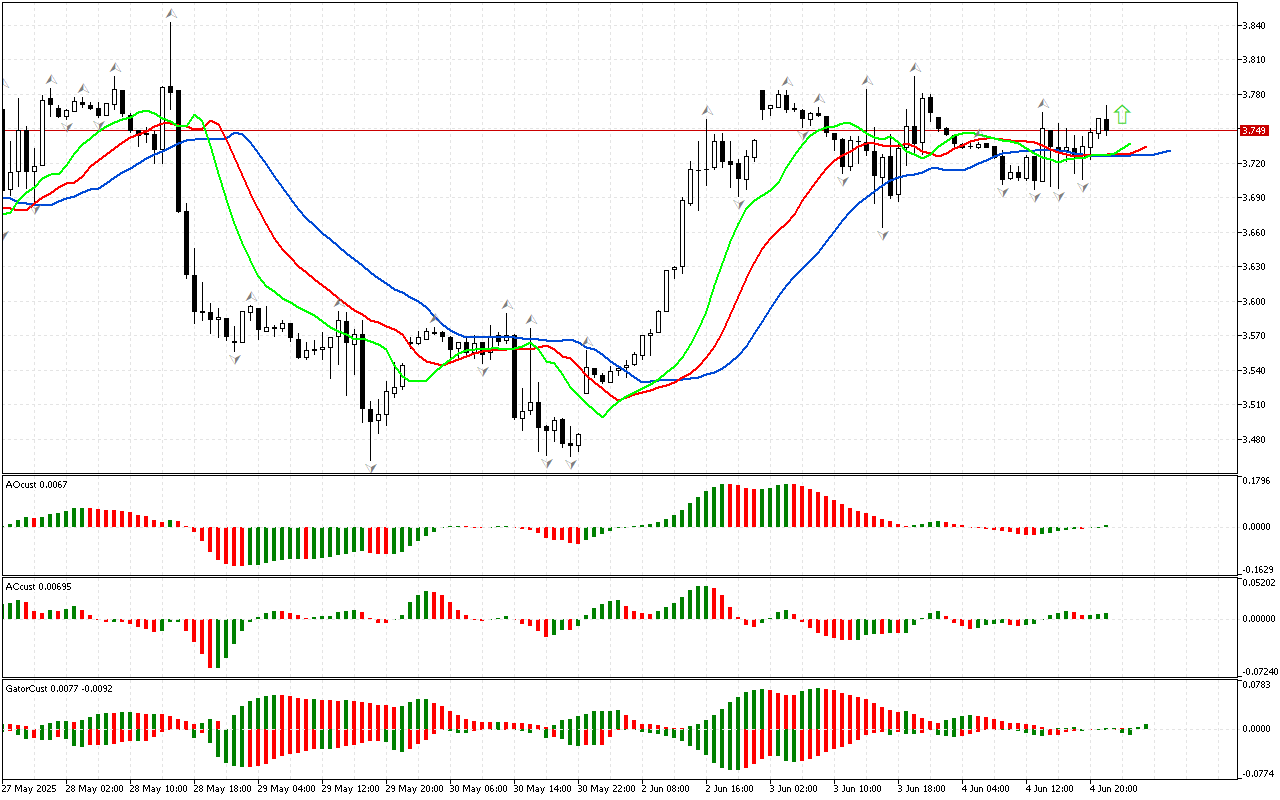Click the 27 May 2025 date label
This screenshot has width=1280, height=800.
point(32,788)
